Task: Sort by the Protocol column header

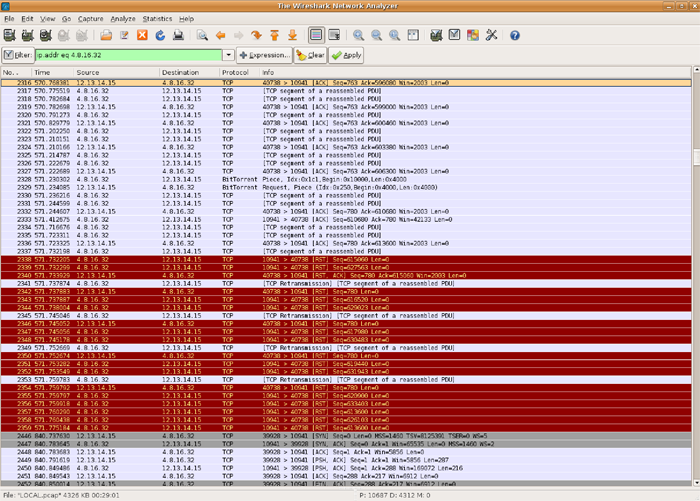Action: coord(236,73)
